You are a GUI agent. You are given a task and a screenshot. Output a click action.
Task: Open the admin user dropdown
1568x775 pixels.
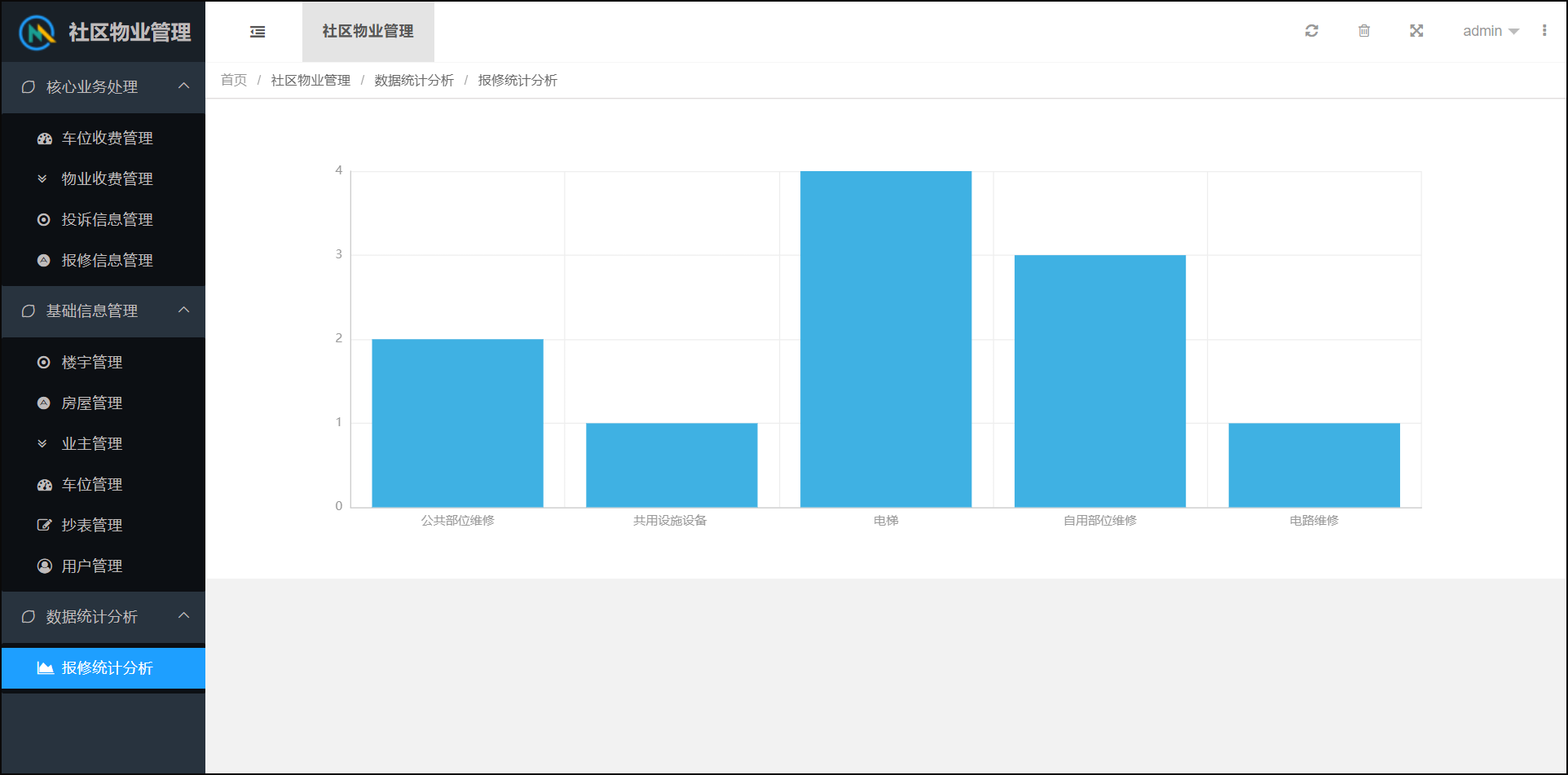point(1491,31)
